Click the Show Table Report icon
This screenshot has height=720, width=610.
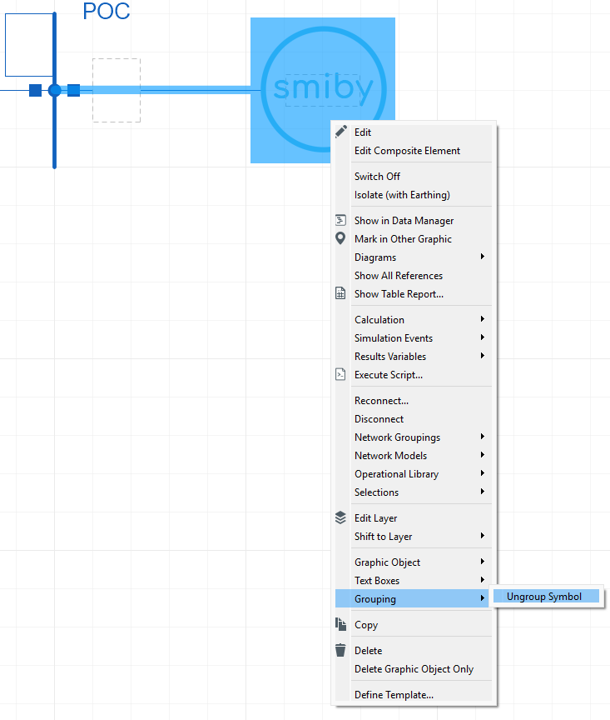341,294
